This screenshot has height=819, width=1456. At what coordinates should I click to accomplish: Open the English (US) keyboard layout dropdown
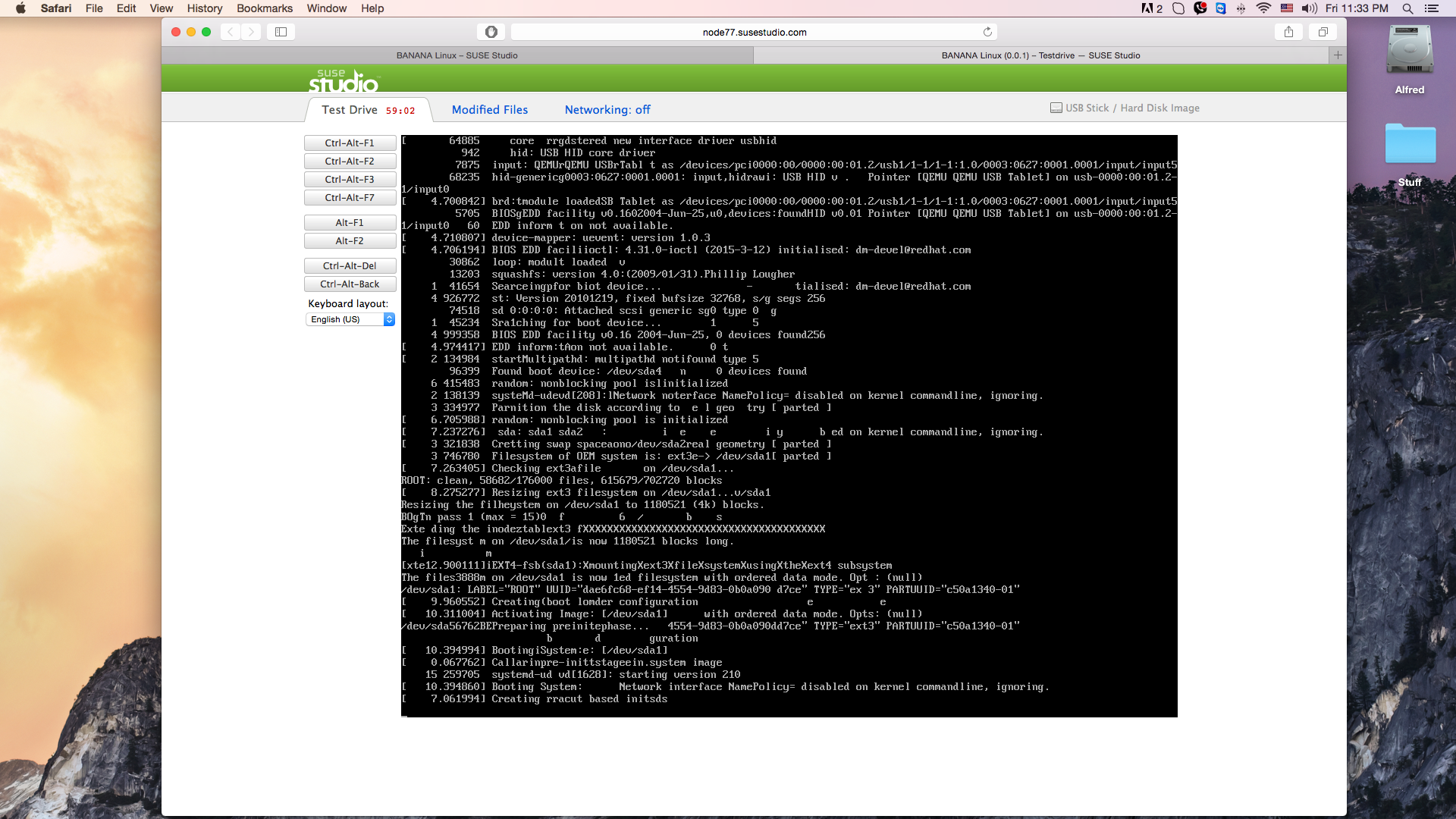point(350,319)
